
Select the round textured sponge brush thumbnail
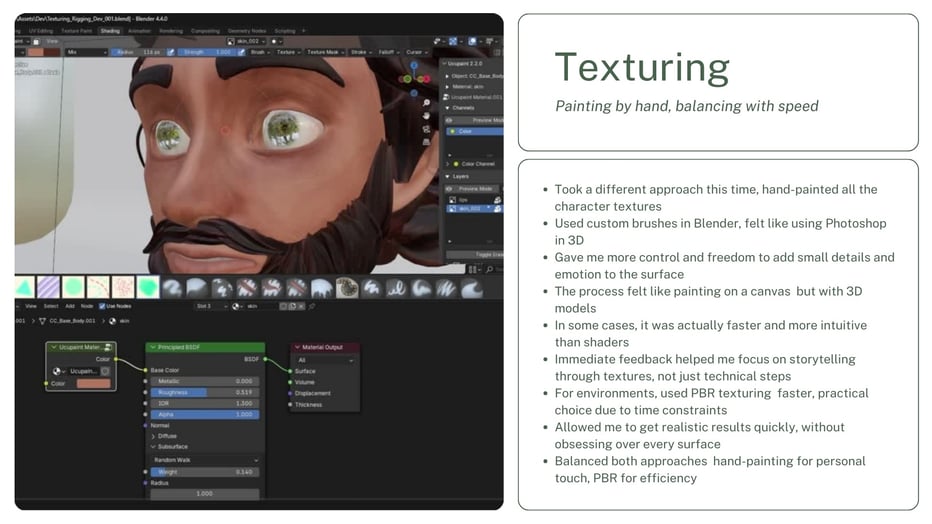click(x=347, y=288)
